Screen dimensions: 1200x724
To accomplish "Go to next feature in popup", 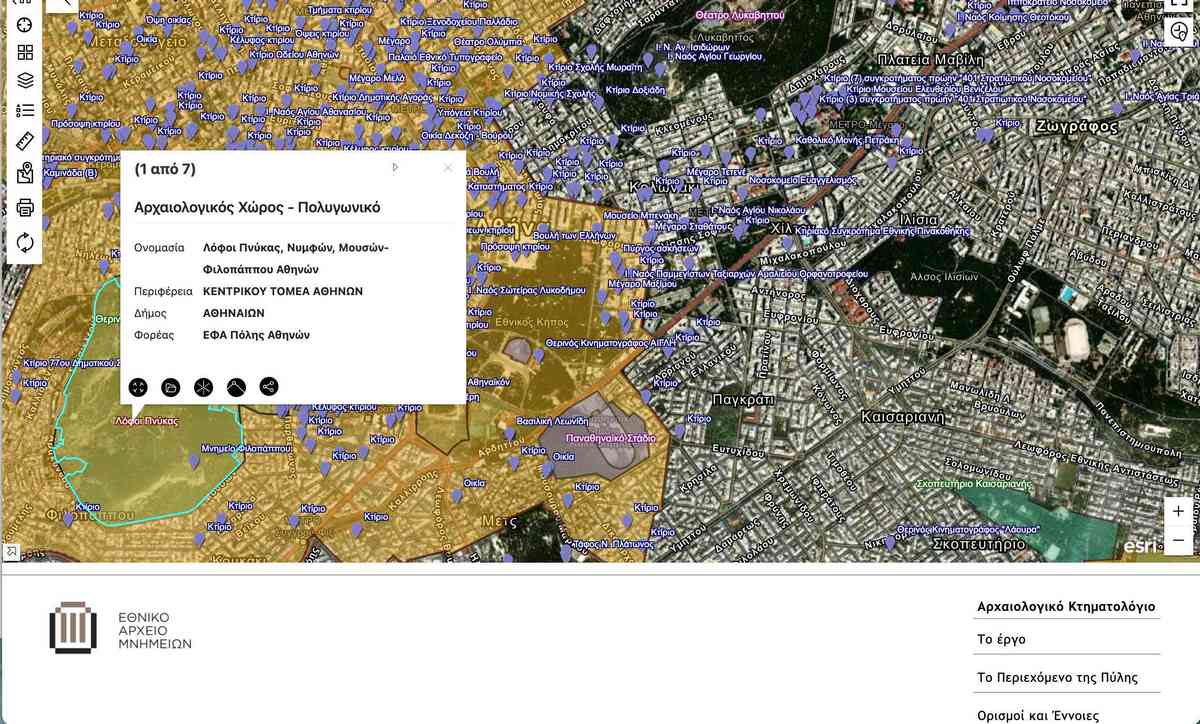I will coord(395,168).
